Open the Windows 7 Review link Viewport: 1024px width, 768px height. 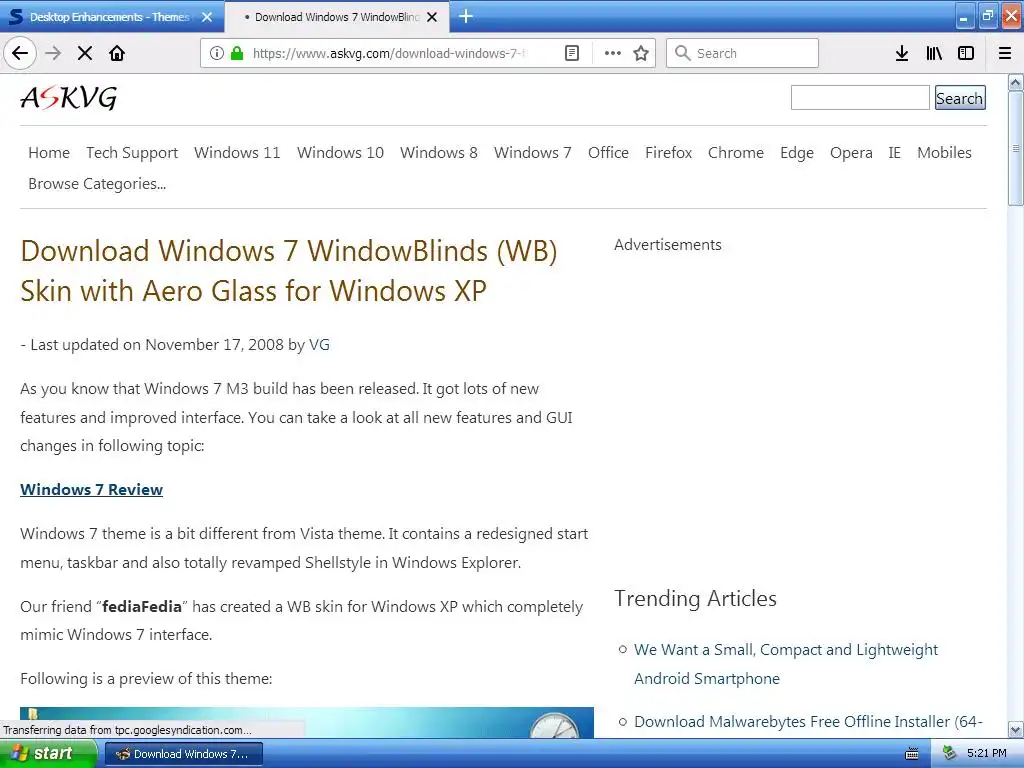91,489
